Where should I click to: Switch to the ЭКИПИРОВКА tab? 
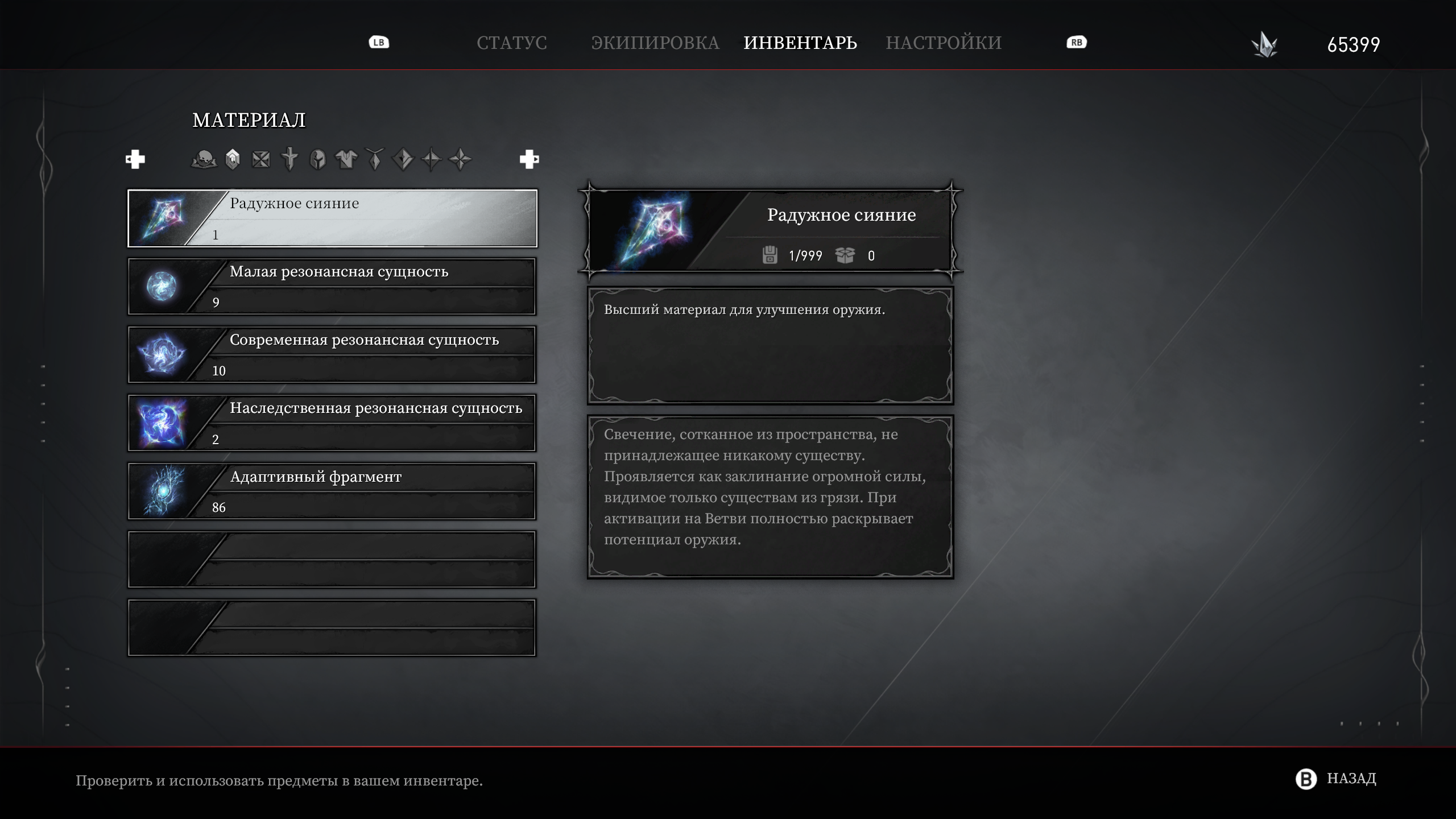(x=655, y=43)
